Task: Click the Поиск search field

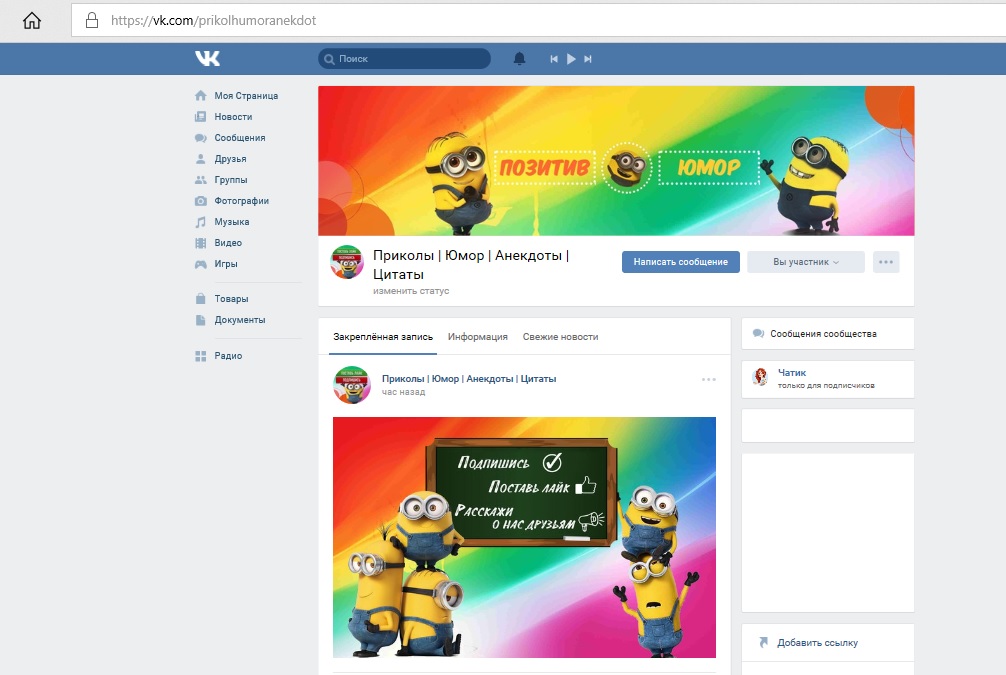Action: click(x=404, y=58)
